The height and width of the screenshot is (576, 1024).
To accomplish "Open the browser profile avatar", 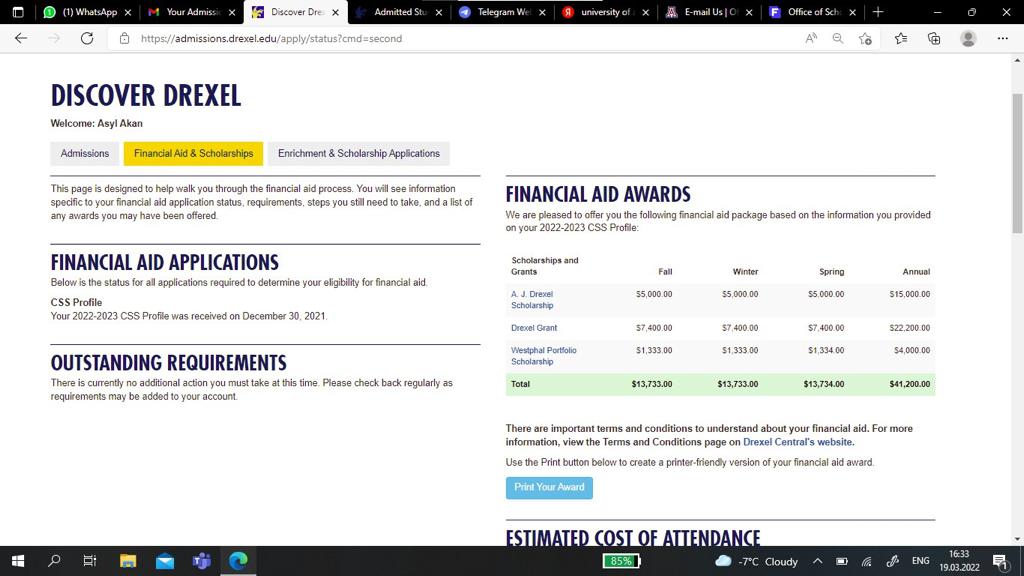I will pyautogui.click(x=968, y=38).
